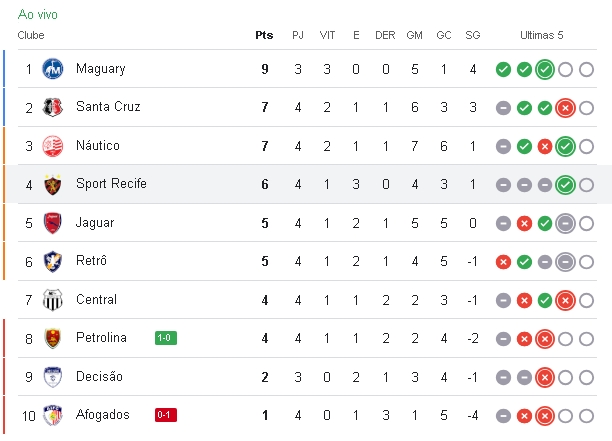The height and width of the screenshot is (441, 612).
Task: Open Afogados' live 0-1 score badge
Action: click(166, 415)
